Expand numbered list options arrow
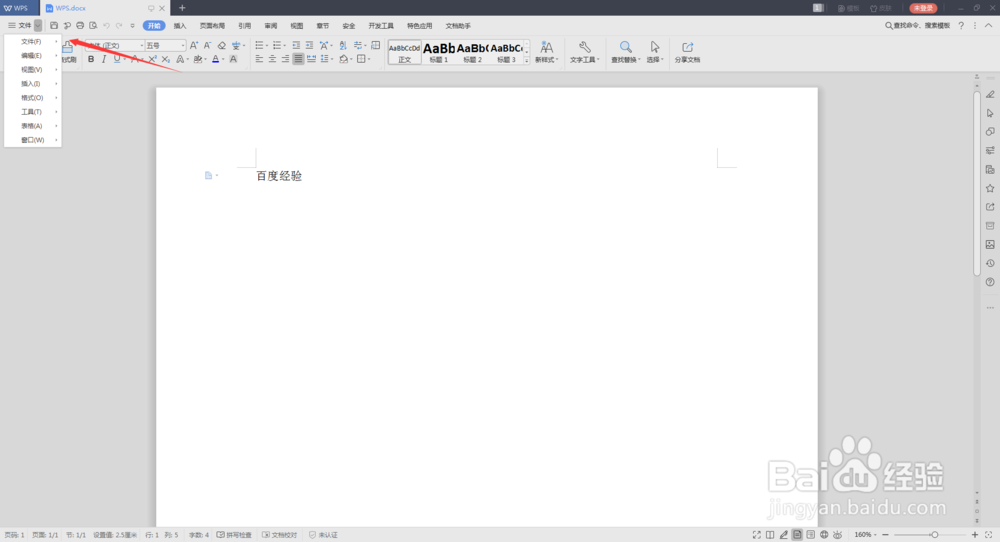The height and width of the screenshot is (542, 1000). (284, 45)
